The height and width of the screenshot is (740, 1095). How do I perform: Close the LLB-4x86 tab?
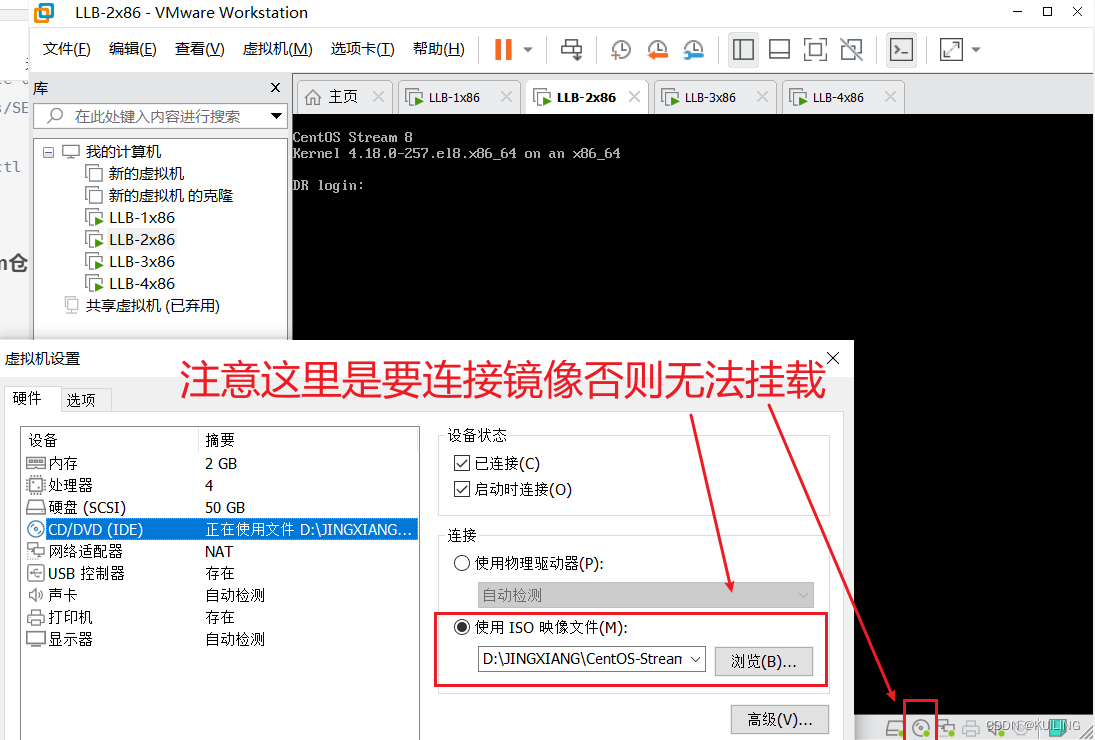pos(890,97)
